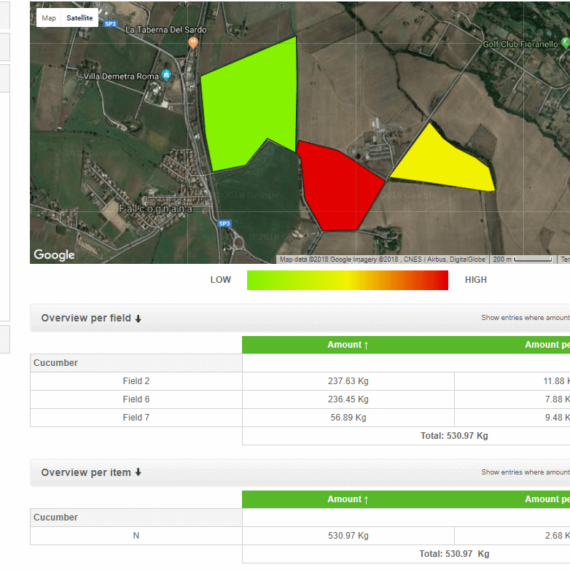The height and width of the screenshot is (570, 570).
Task: Click La Taberna Del Sardo restaurant pin
Action: tap(193, 43)
